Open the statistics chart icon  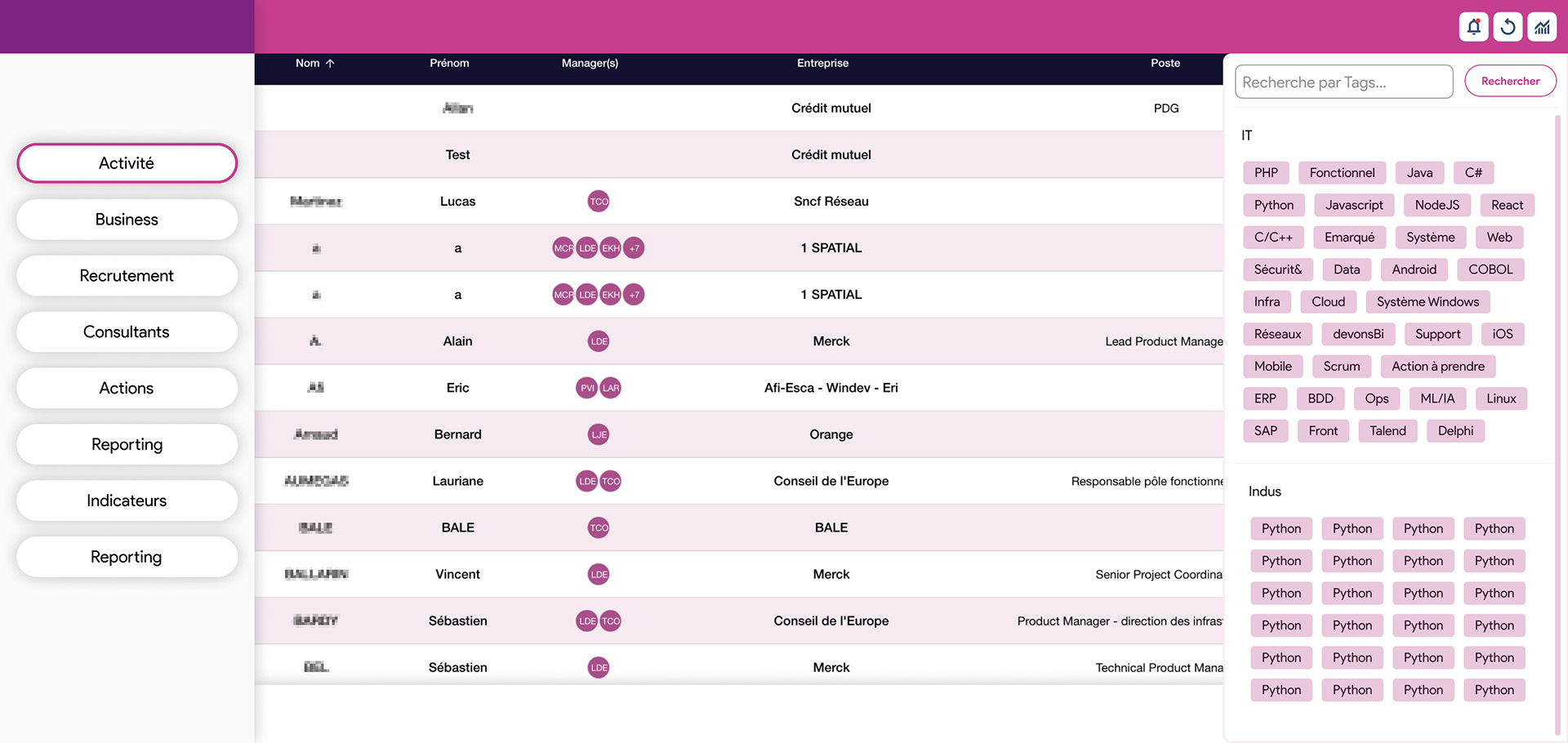coord(1542,27)
